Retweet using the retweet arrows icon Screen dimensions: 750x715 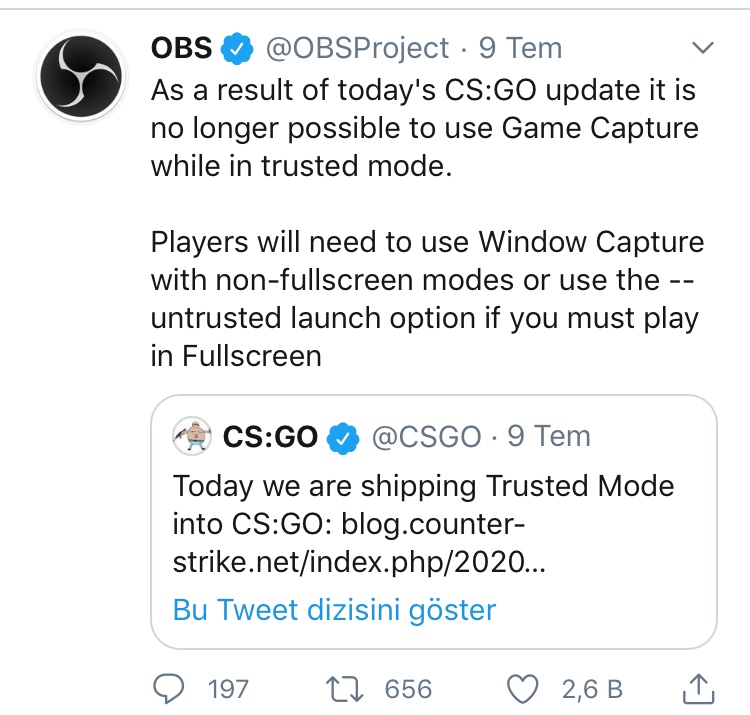click(x=343, y=688)
